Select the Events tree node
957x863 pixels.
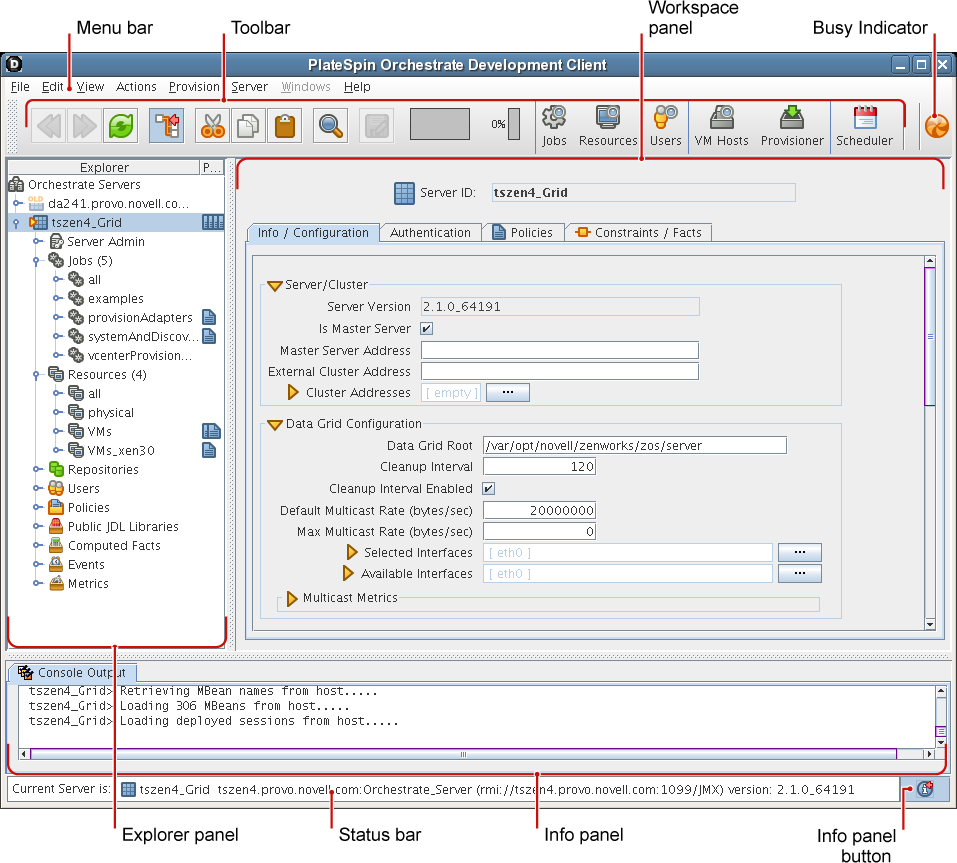(x=77, y=564)
